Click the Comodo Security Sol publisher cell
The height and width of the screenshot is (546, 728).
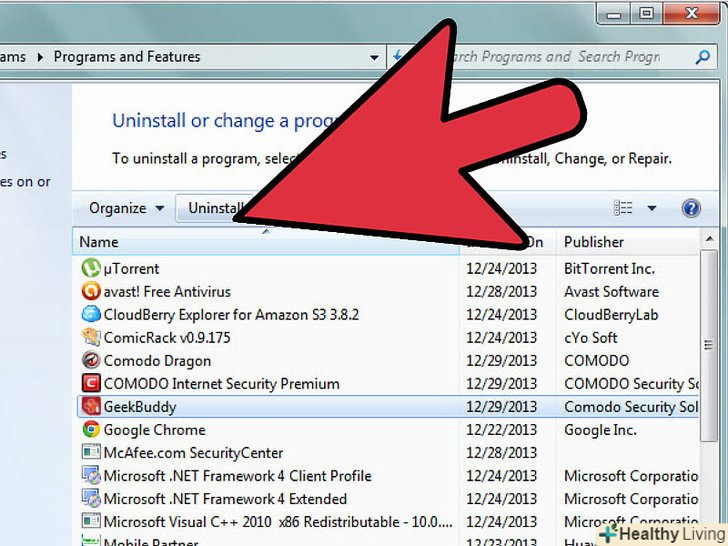click(x=631, y=407)
